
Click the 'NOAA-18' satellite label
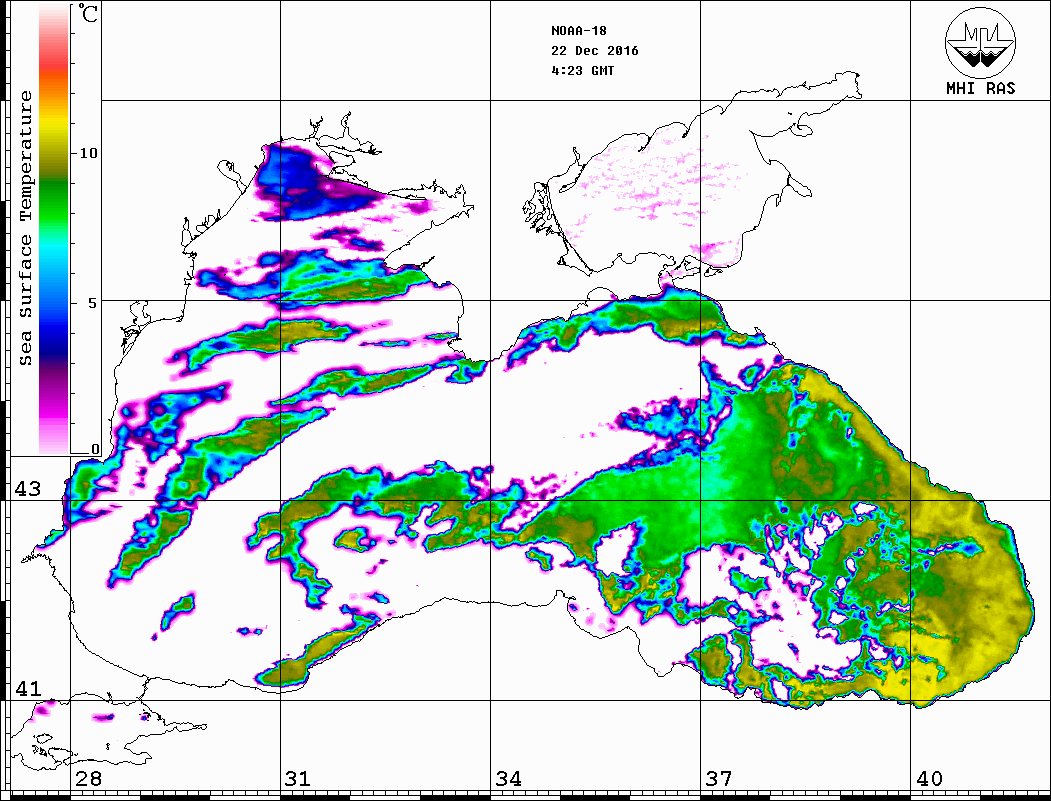pos(579,31)
